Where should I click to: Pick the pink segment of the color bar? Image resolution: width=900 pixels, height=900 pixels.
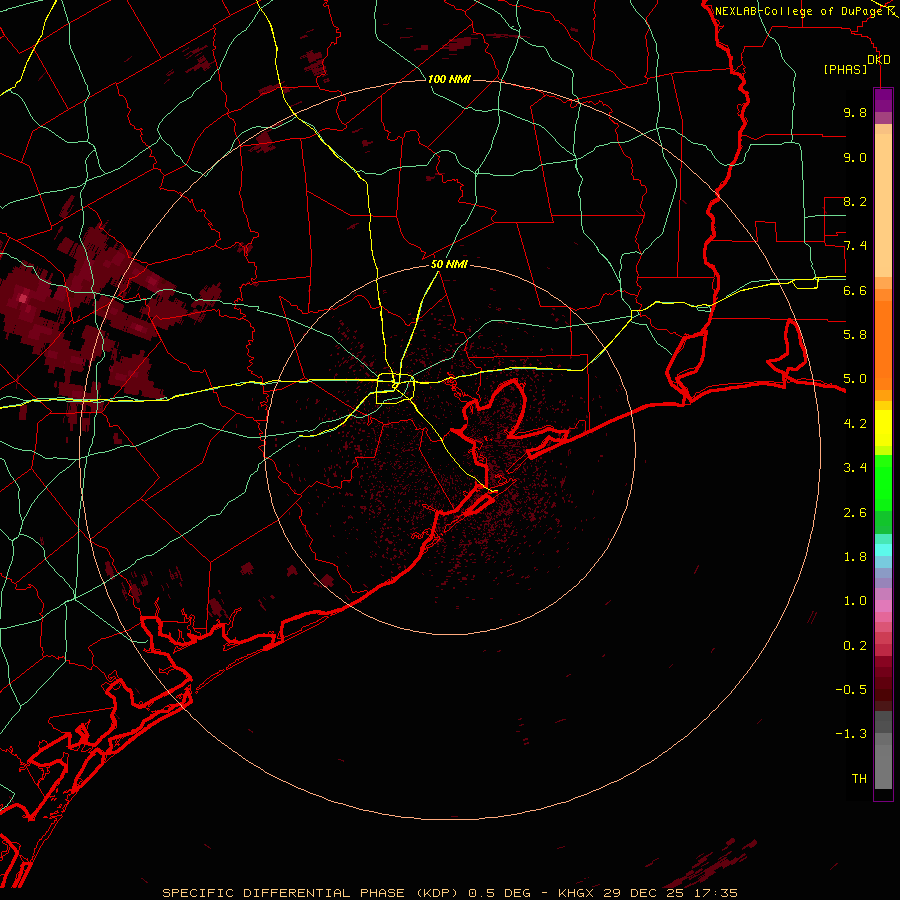(883, 606)
